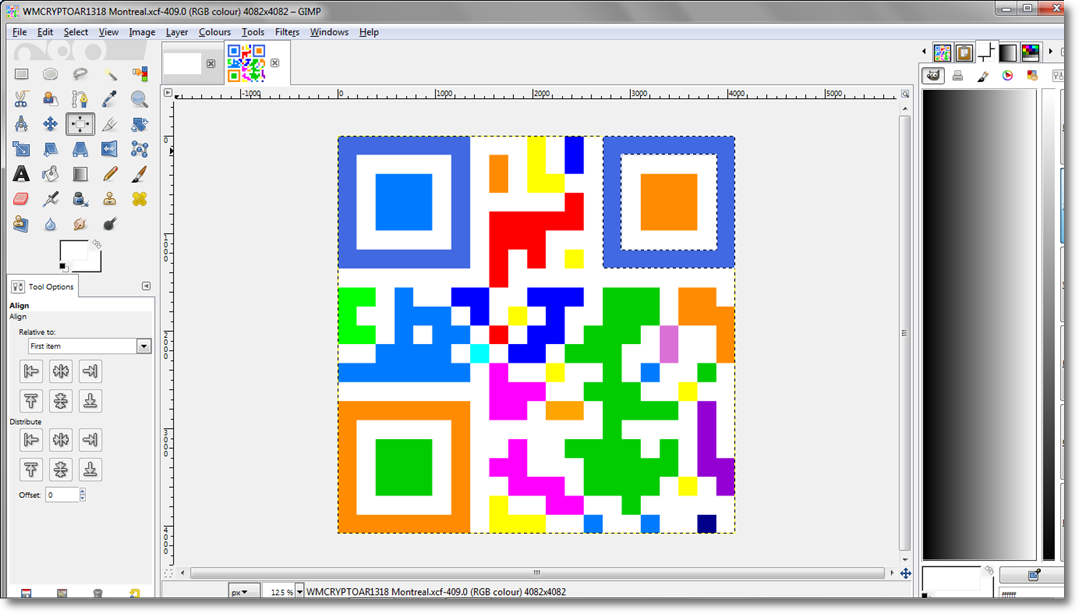Select the Fuzzy Select magic wand tool

click(110, 74)
